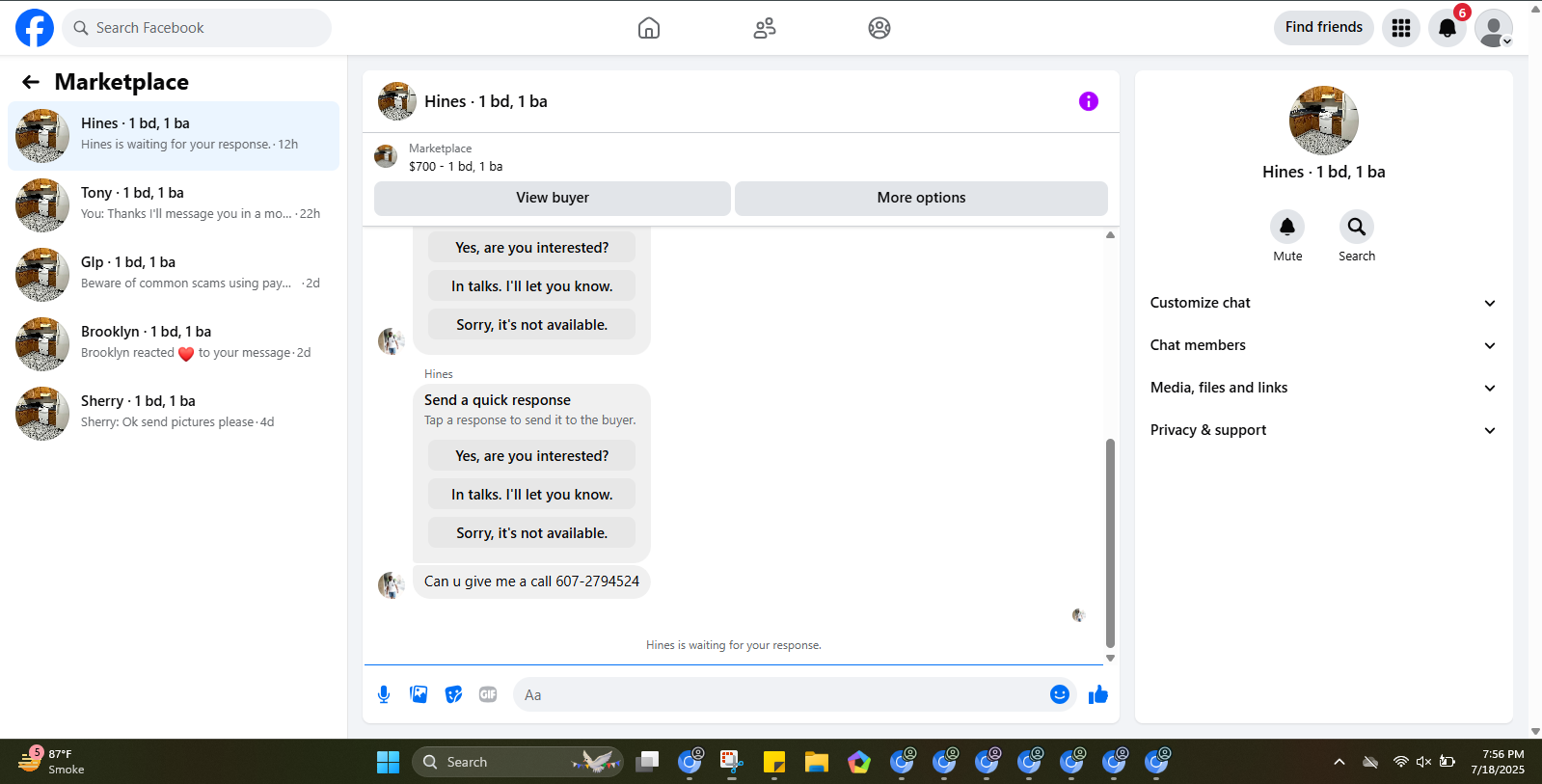
Task: Search within the Hines conversation
Action: click(1357, 227)
